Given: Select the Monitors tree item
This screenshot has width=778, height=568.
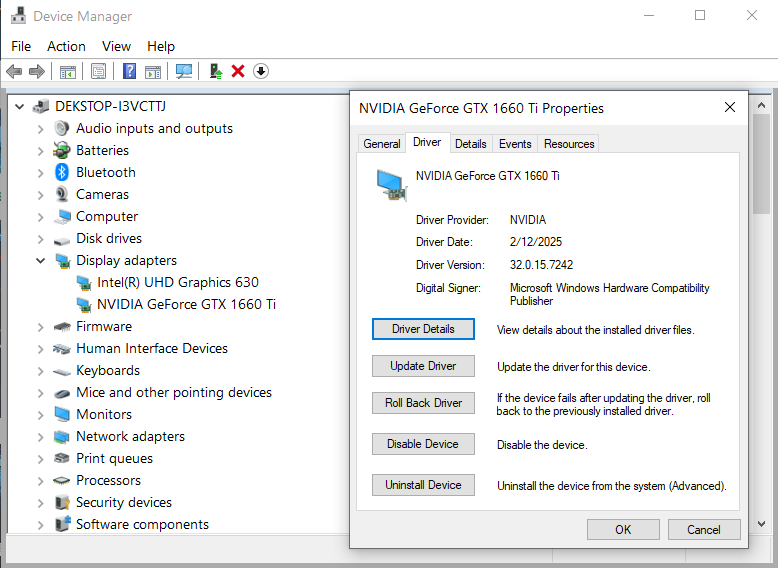Looking at the screenshot, I should tap(104, 414).
